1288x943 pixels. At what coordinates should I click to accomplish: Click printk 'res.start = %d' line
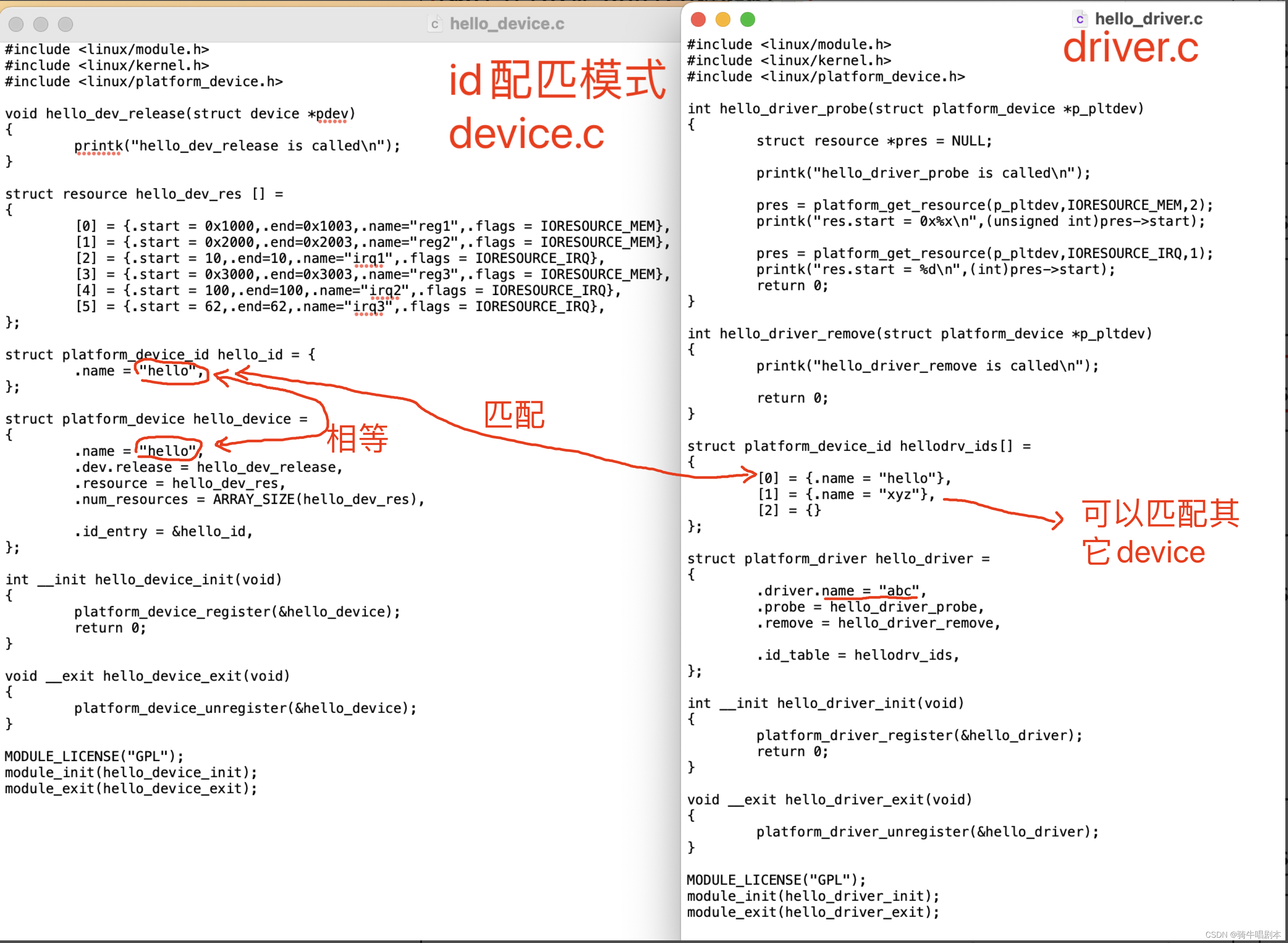(936, 269)
